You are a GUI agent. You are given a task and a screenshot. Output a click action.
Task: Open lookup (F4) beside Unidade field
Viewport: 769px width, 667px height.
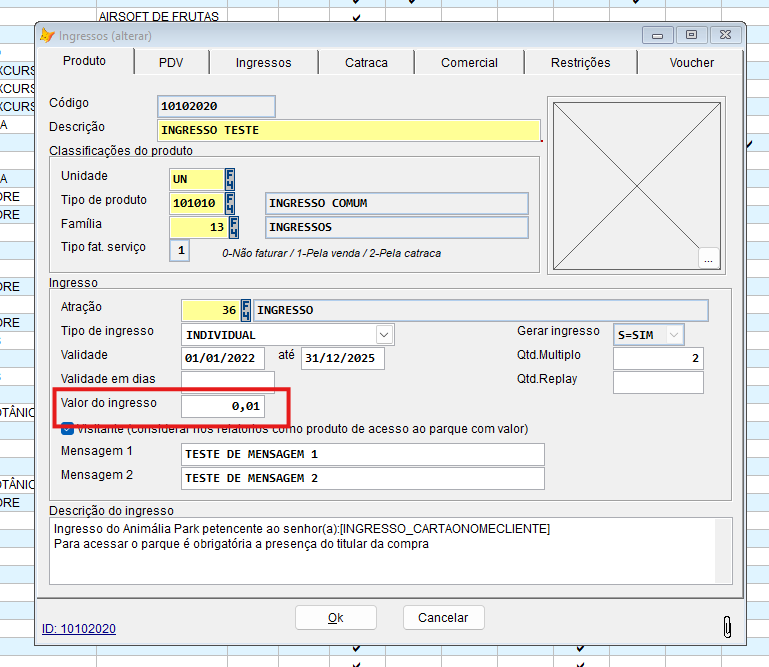tap(230, 179)
